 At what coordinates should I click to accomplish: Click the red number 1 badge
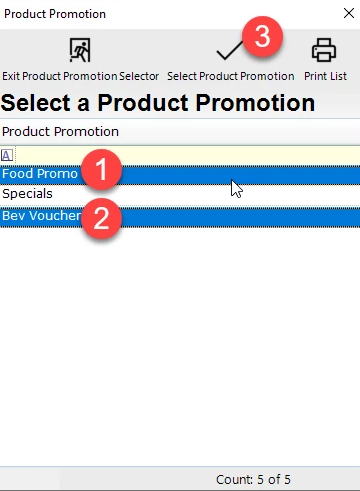click(x=101, y=169)
